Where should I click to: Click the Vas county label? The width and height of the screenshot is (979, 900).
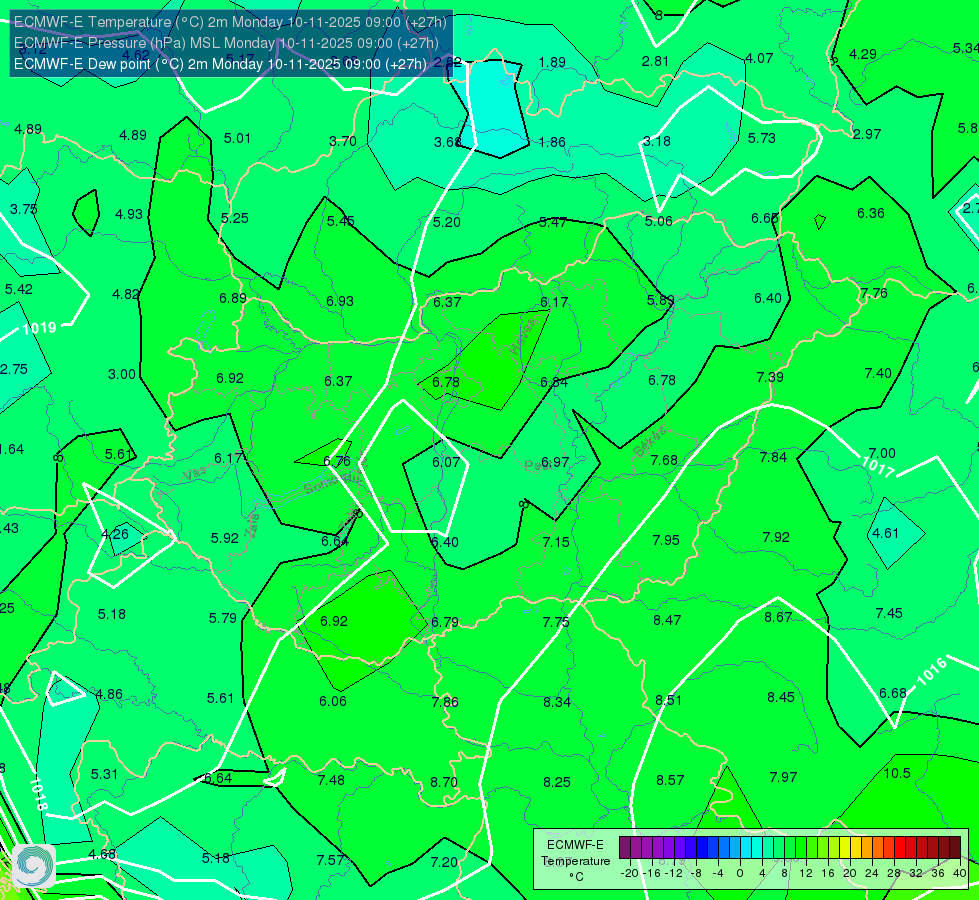(195, 475)
